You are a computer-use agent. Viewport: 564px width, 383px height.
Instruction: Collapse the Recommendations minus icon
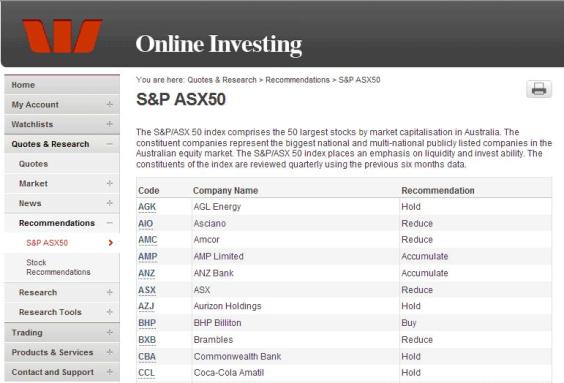(x=110, y=223)
